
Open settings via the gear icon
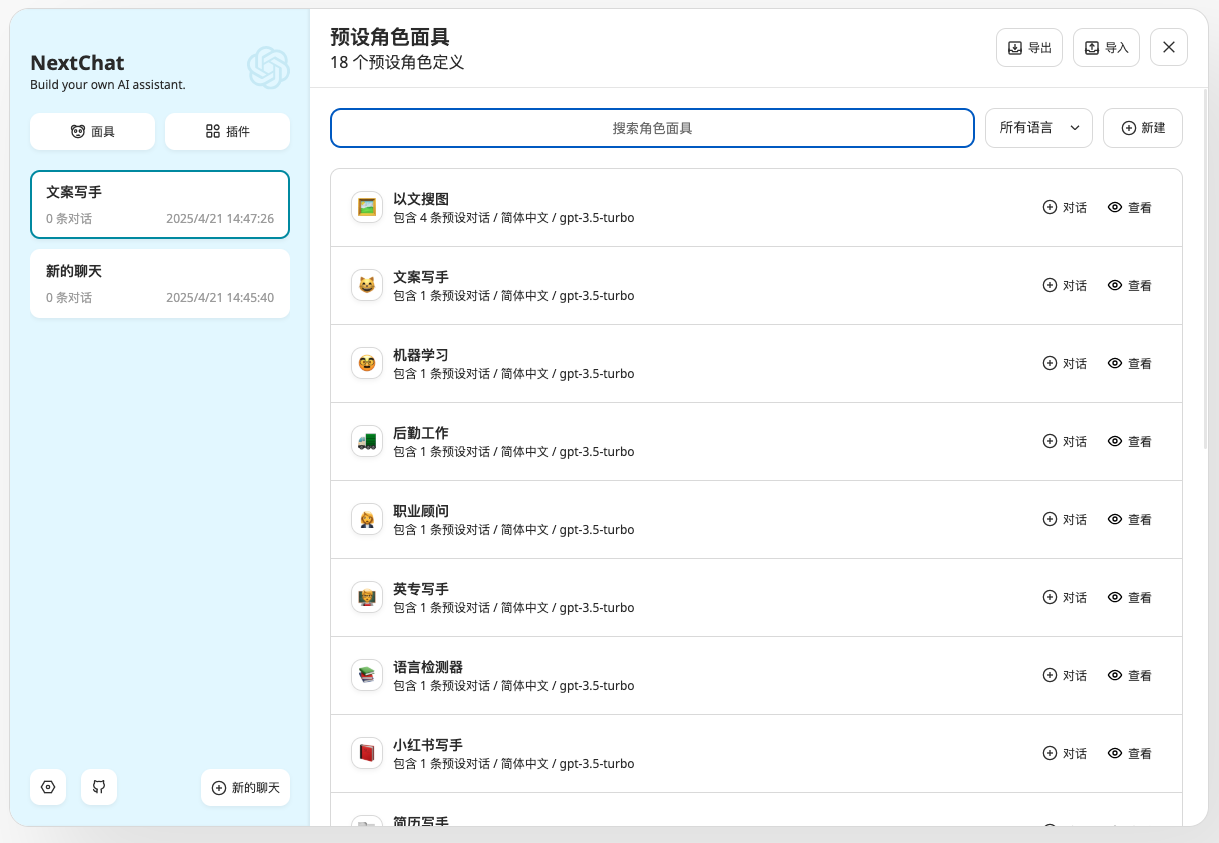(47, 787)
